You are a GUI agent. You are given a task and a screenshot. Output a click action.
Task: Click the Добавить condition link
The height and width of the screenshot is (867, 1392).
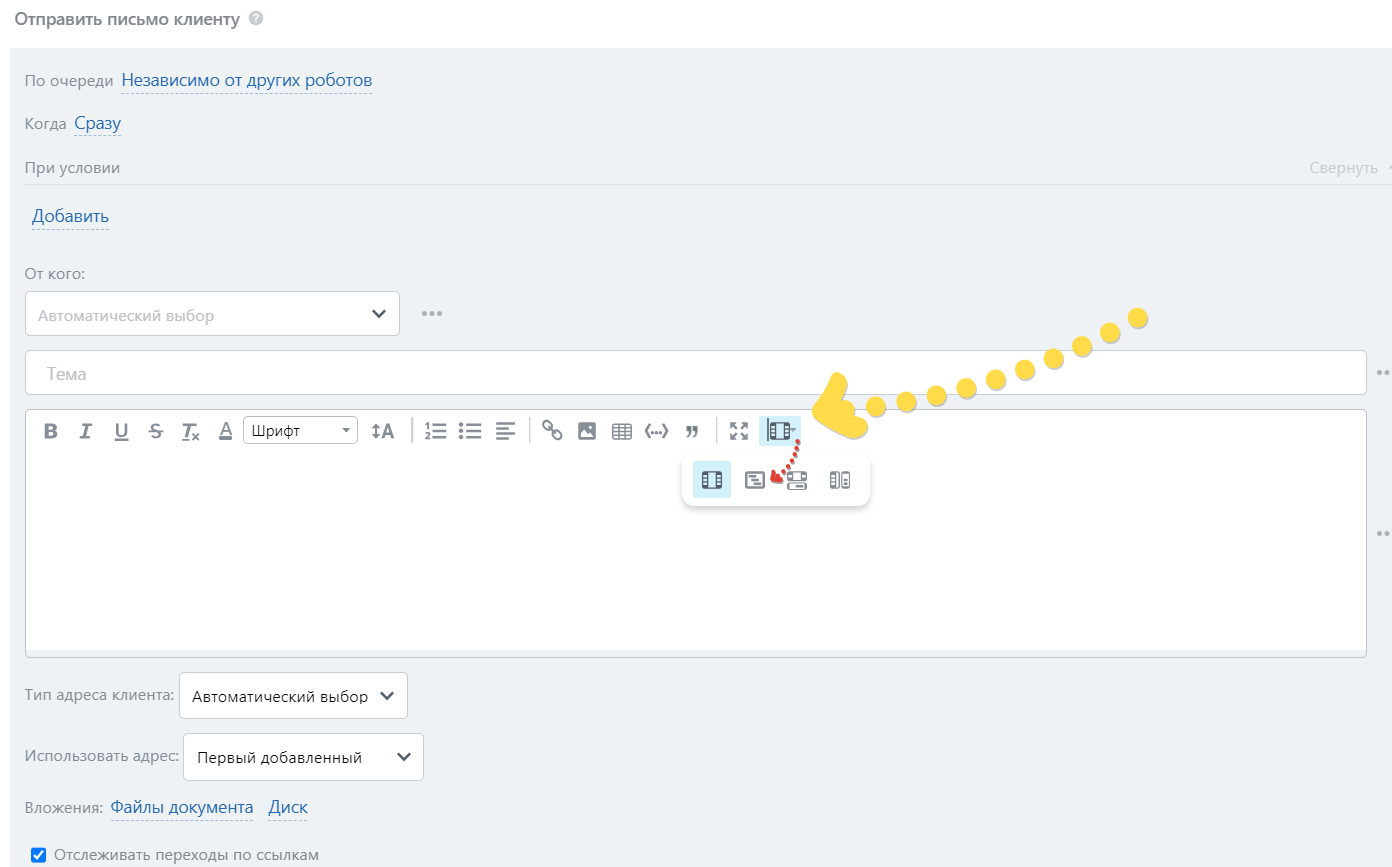coord(70,216)
